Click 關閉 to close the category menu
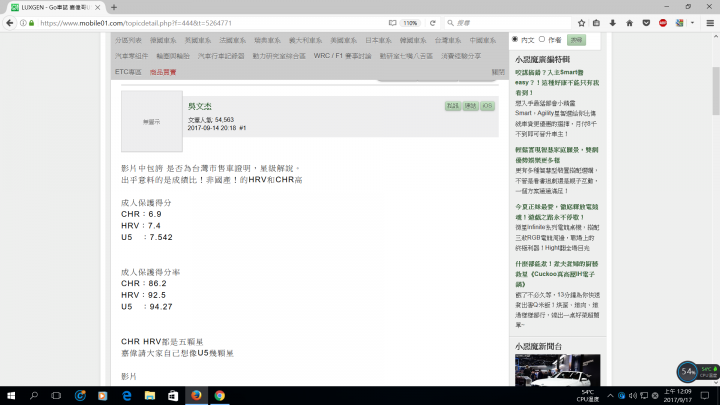This screenshot has height=405, width=720. pyautogui.click(x=498, y=72)
